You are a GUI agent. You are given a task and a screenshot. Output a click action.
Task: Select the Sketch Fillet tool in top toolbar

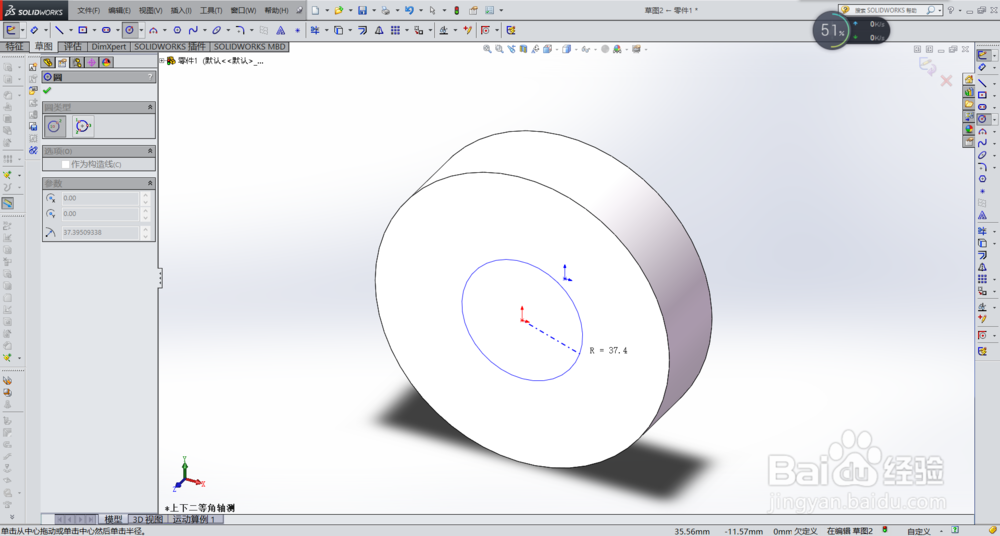[x=240, y=30]
